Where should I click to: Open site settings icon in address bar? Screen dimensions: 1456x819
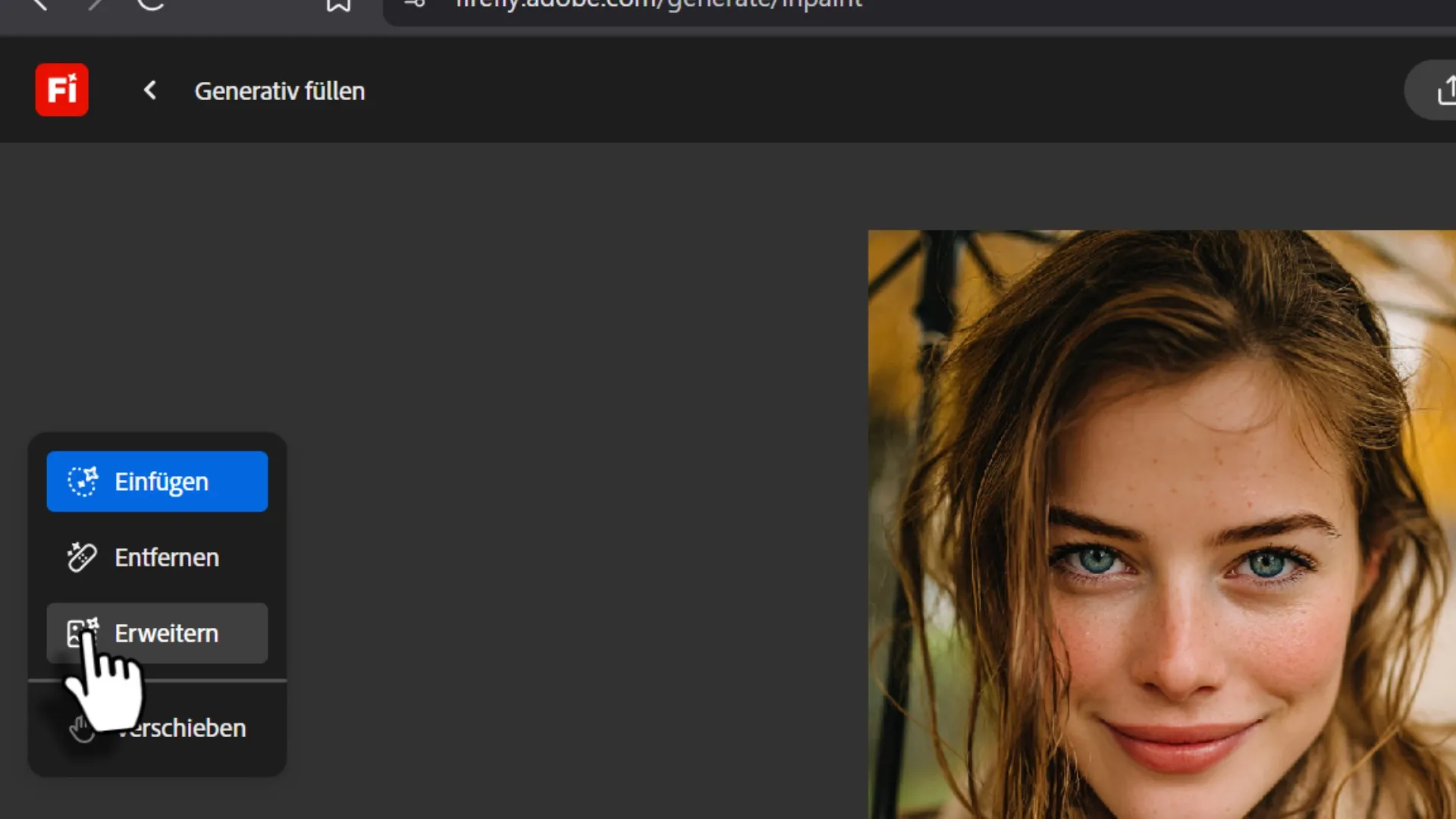415,4
